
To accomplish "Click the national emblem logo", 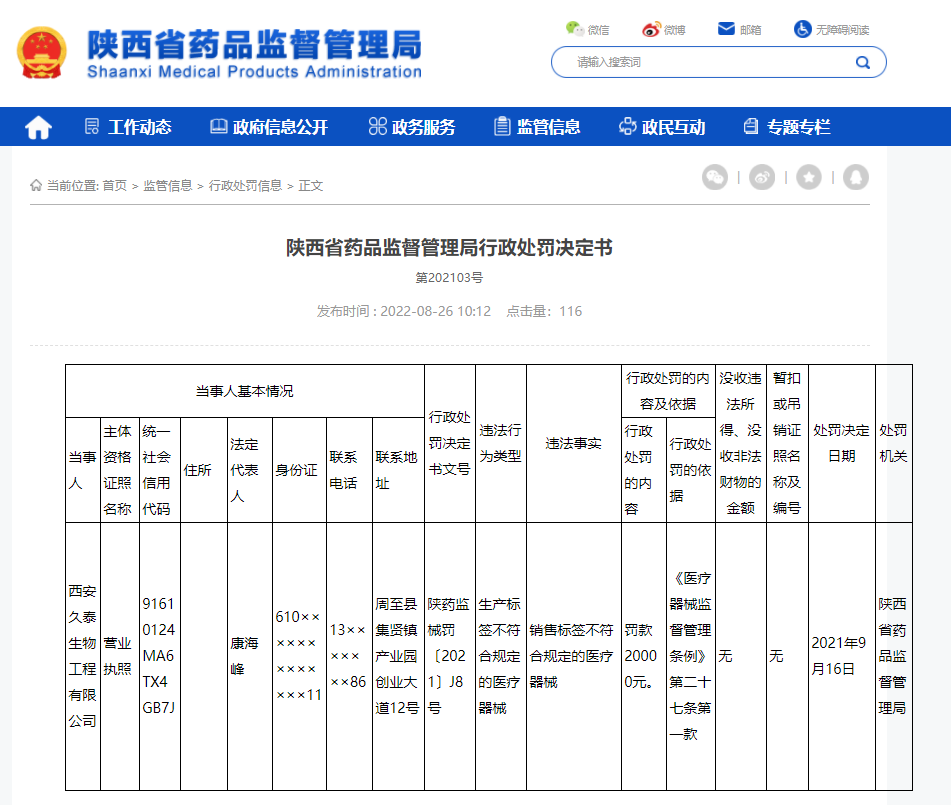I will pyautogui.click(x=41, y=53).
